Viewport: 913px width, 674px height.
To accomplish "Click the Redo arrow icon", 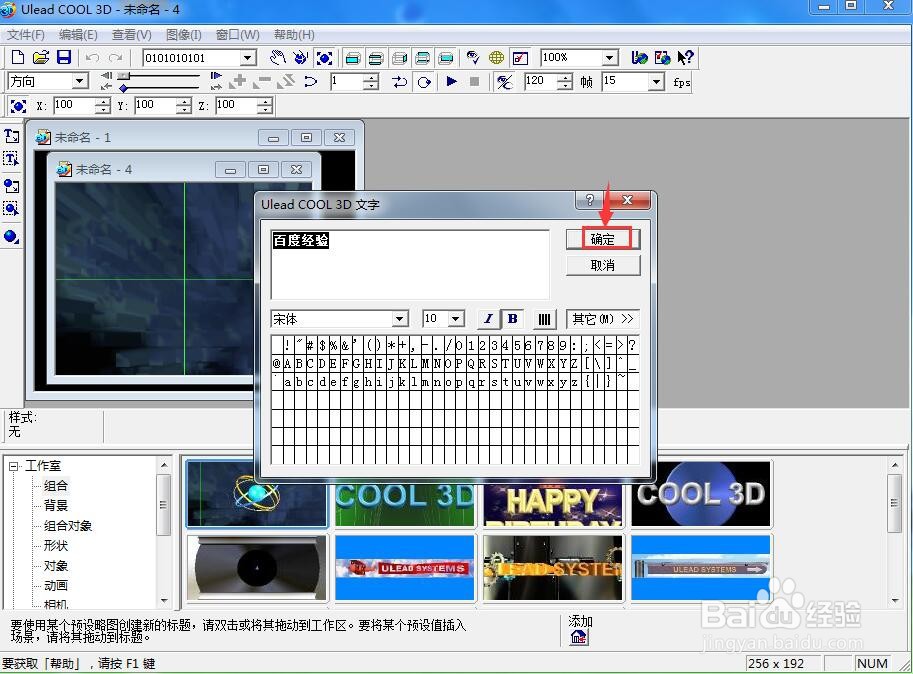I will 115,57.
